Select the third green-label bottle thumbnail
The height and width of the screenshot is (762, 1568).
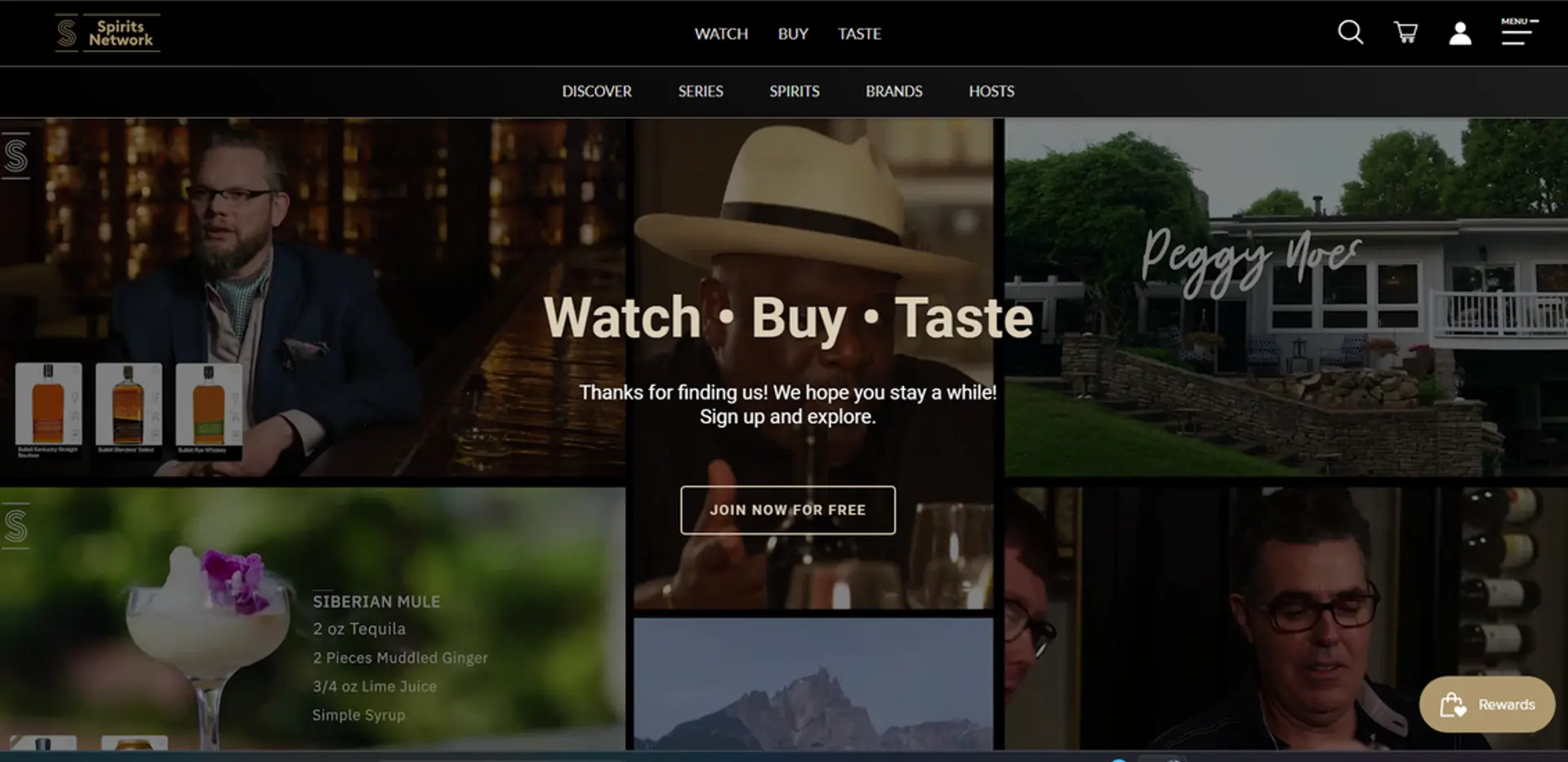pyautogui.click(x=208, y=410)
